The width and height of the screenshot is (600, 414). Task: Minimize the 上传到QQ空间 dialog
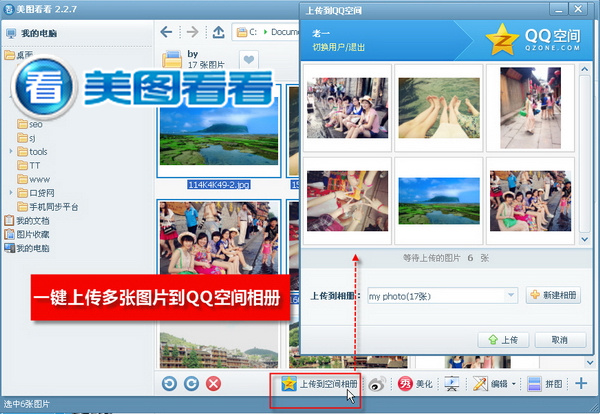point(559,9)
